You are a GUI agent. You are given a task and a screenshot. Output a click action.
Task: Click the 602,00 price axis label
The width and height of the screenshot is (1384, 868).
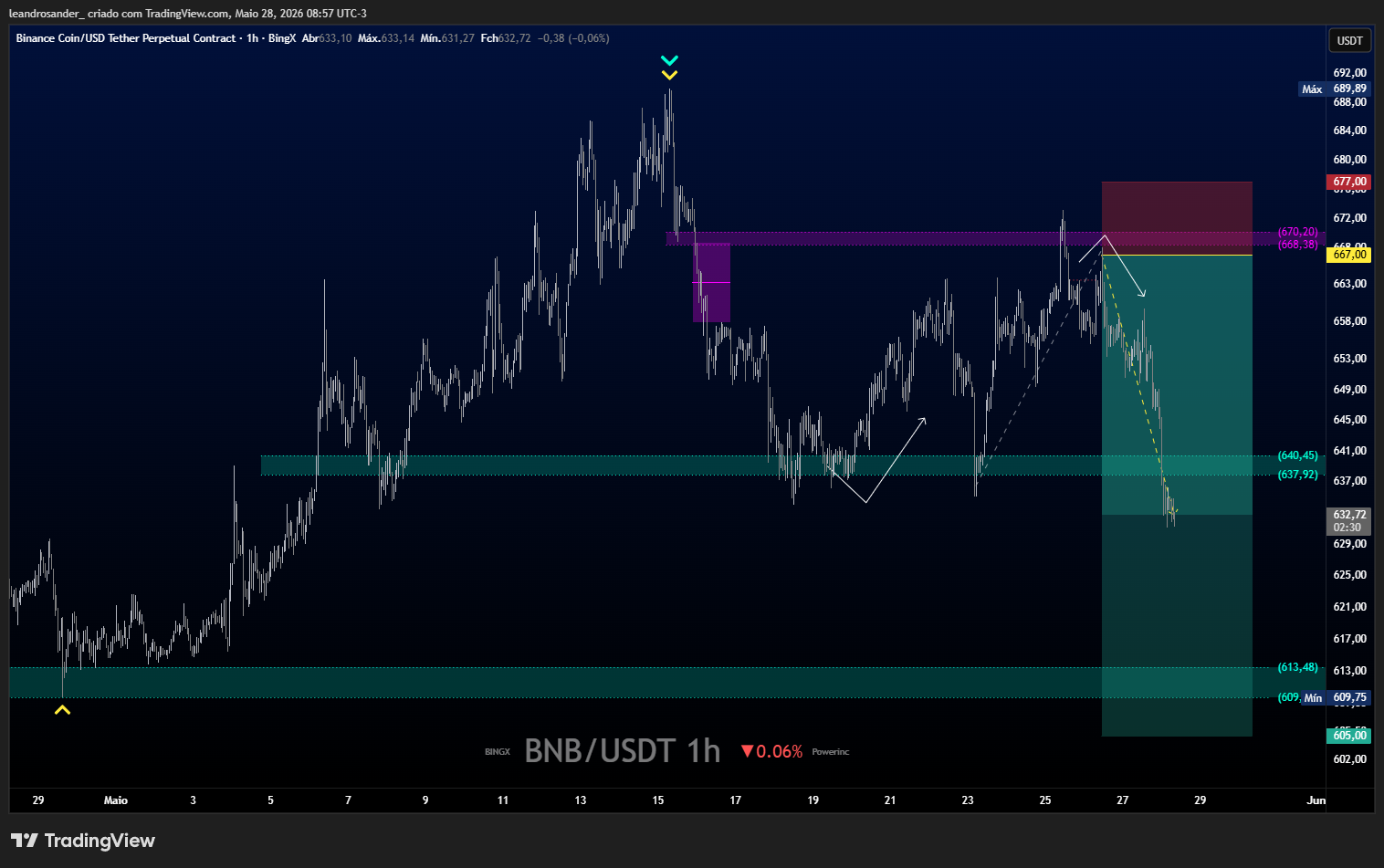coord(1349,759)
